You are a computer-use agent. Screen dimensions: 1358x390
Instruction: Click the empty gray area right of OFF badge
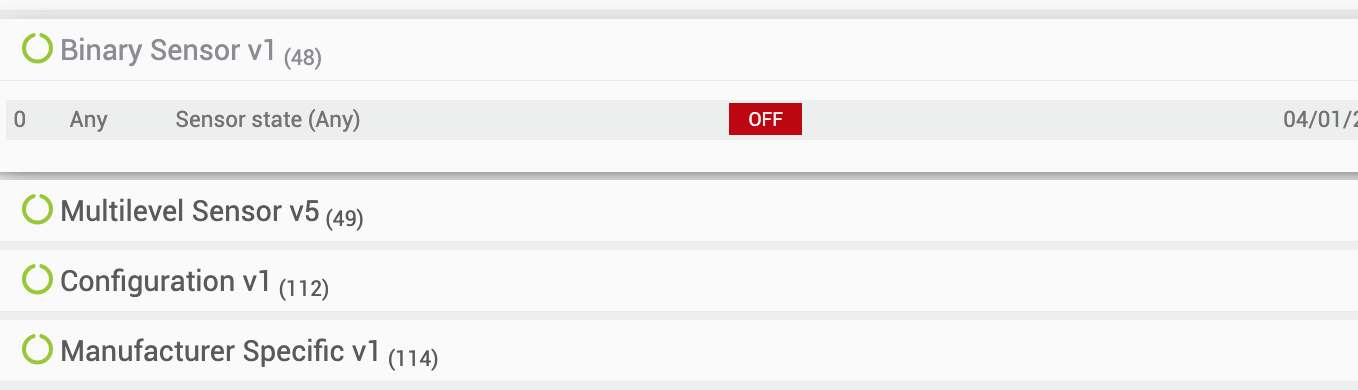coord(1040,120)
